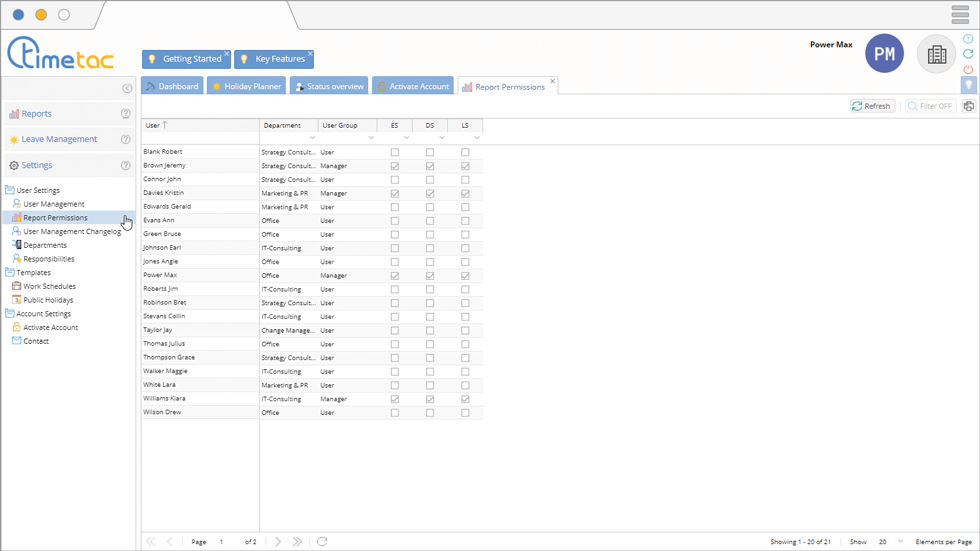Click the help question mark icon at top right
Image resolution: width=980 pixels, height=551 pixels.
coord(968,39)
